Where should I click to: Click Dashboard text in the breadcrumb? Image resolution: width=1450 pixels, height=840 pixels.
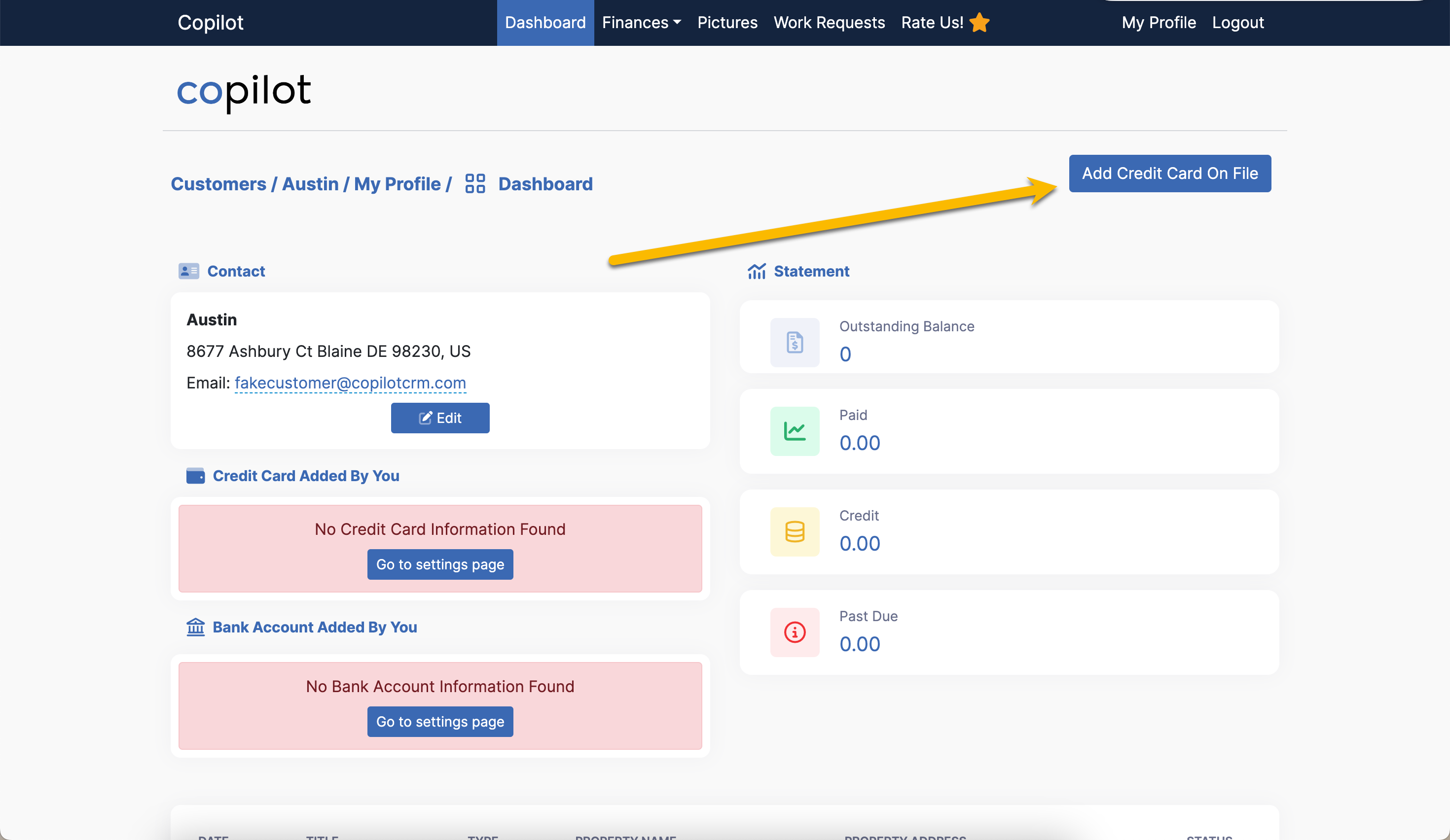pyautogui.click(x=545, y=184)
